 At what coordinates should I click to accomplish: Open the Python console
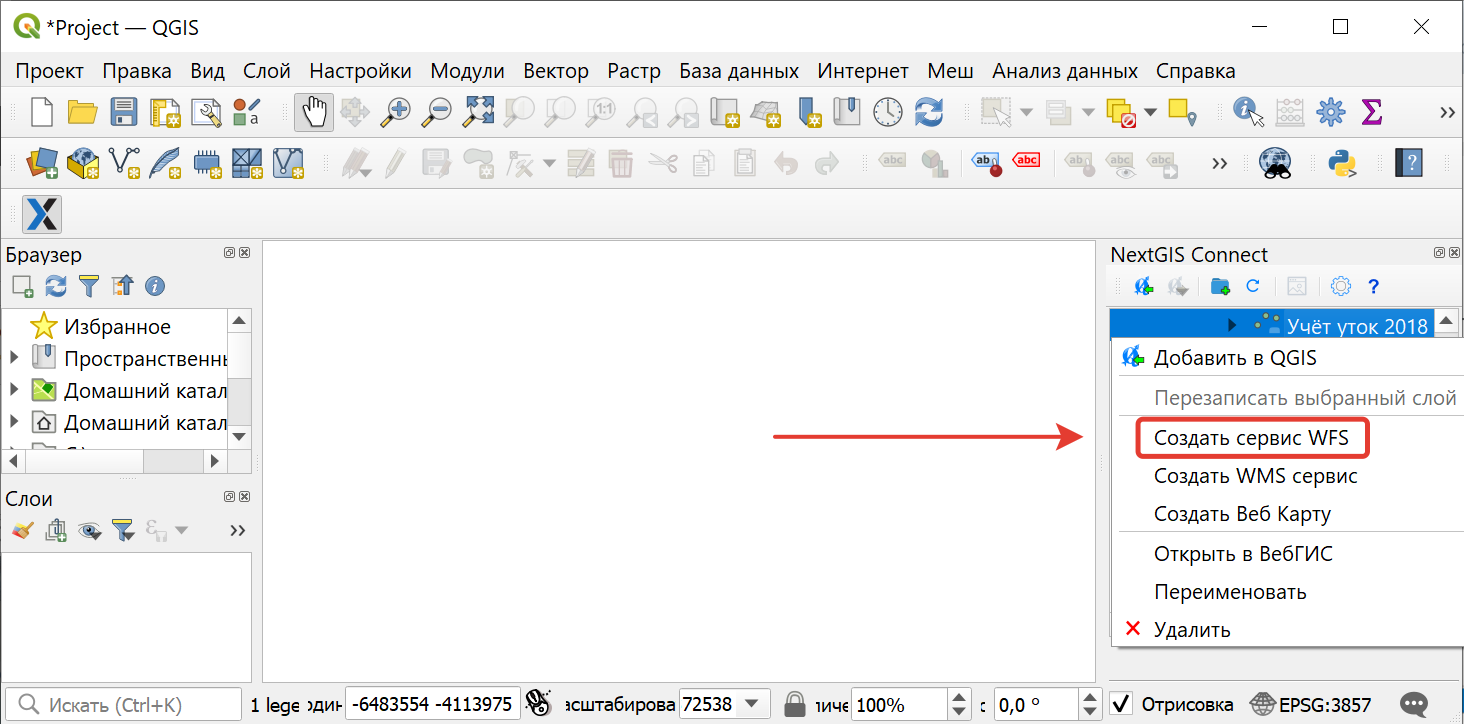(1341, 162)
